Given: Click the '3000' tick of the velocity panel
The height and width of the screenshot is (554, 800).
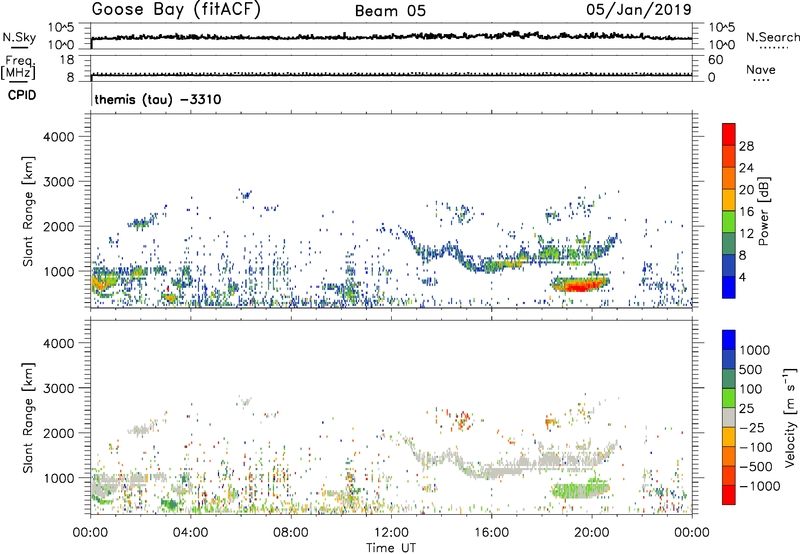Looking at the screenshot, I should click(59, 388).
